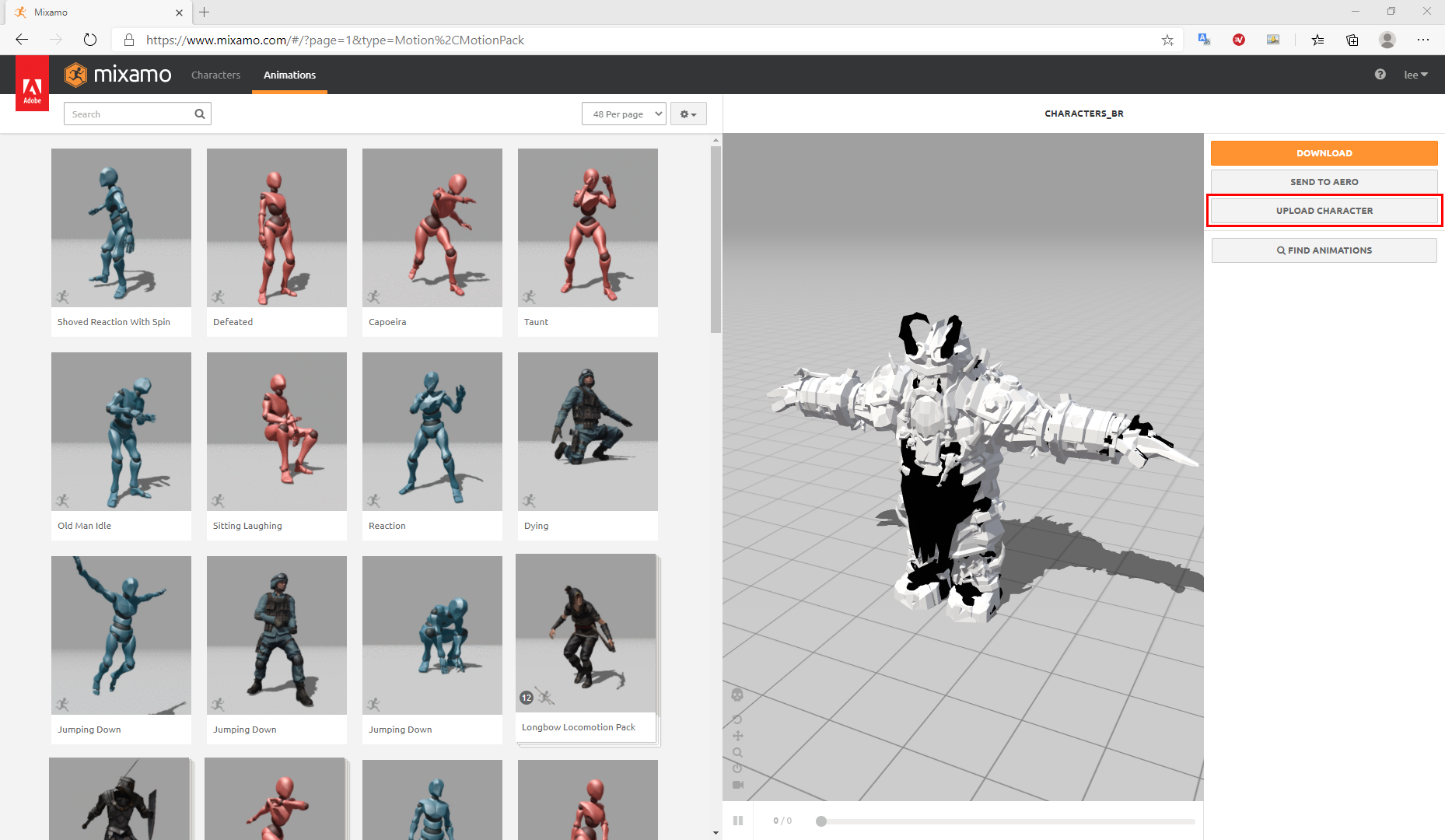Click the pan camera cross-arrows icon
Screen dimensions: 1445x840
click(x=737, y=736)
